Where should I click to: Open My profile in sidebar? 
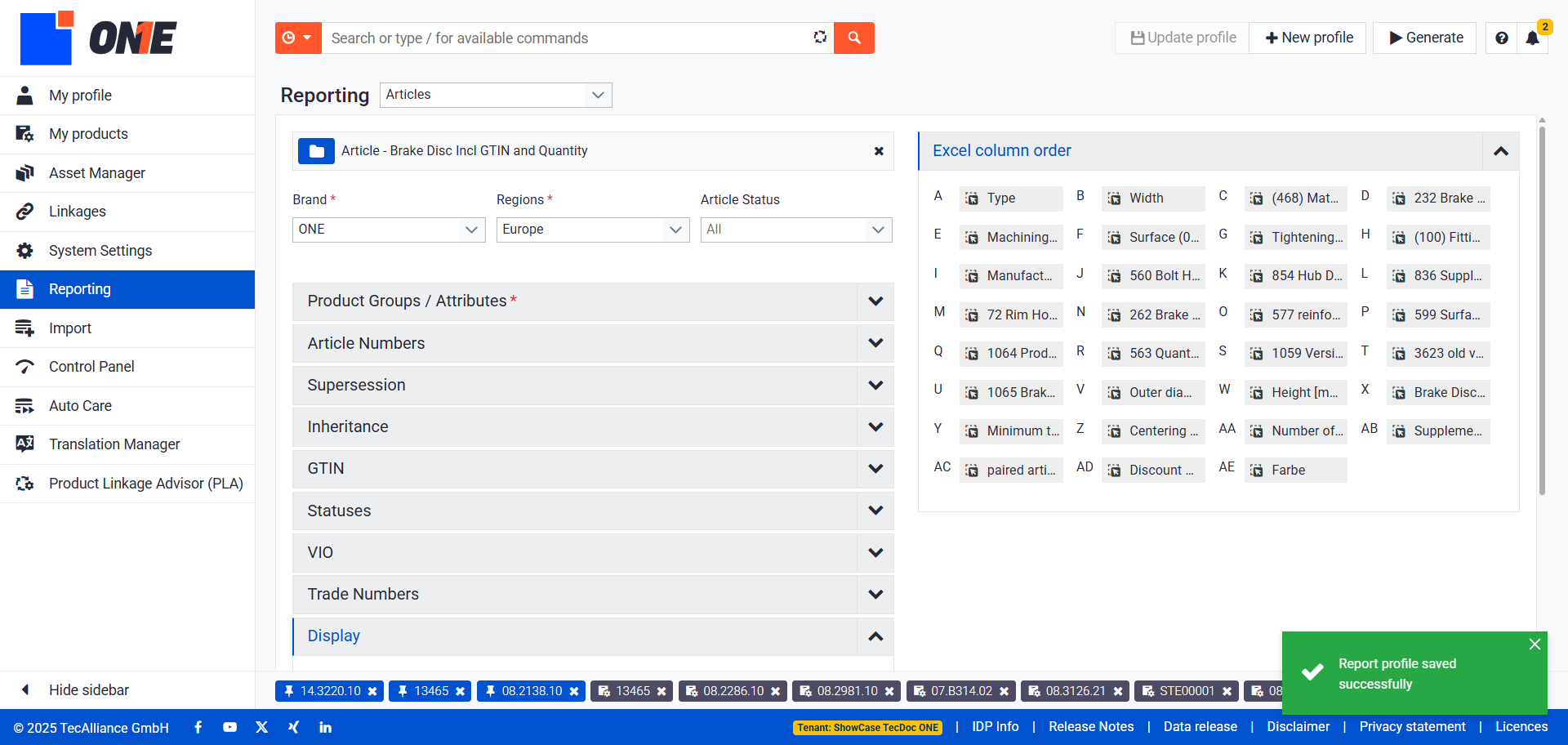click(x=127, y=96)
